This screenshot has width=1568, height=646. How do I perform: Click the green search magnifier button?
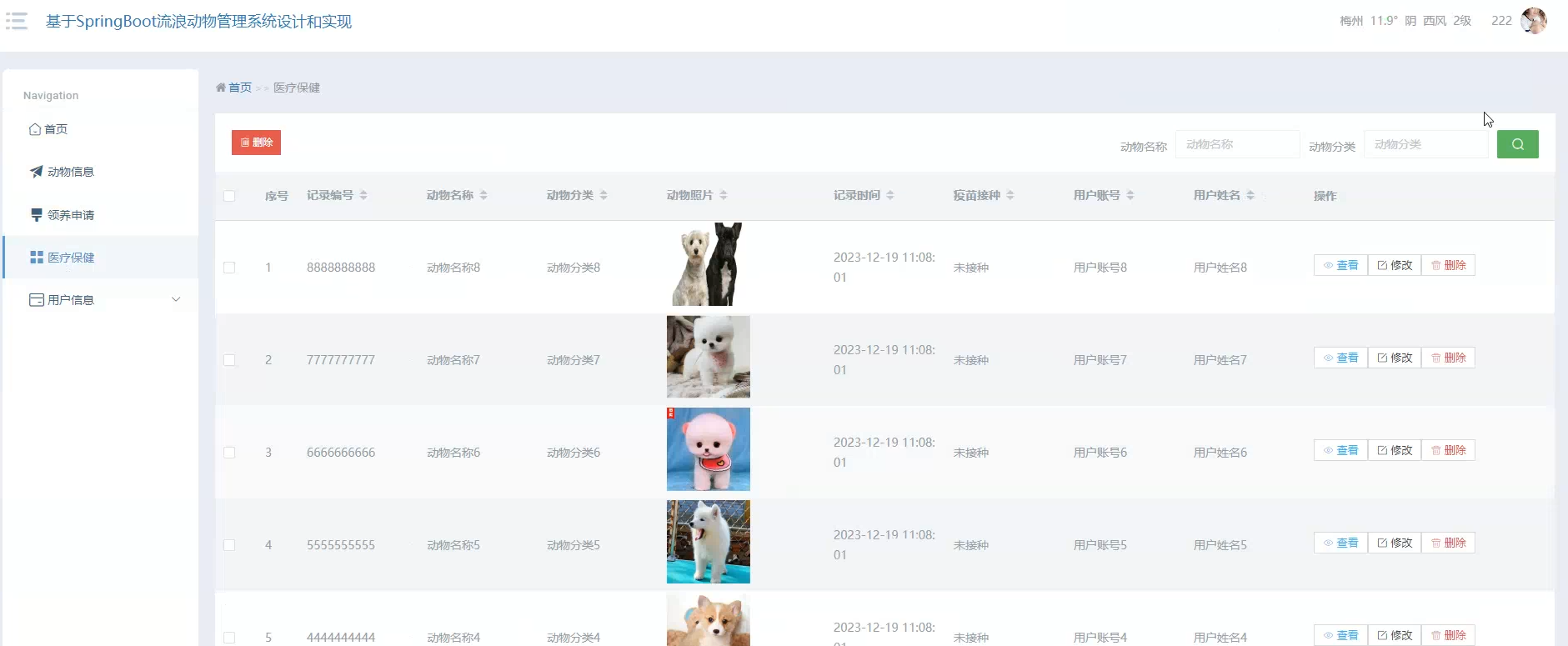click(x=1518, y=144)
